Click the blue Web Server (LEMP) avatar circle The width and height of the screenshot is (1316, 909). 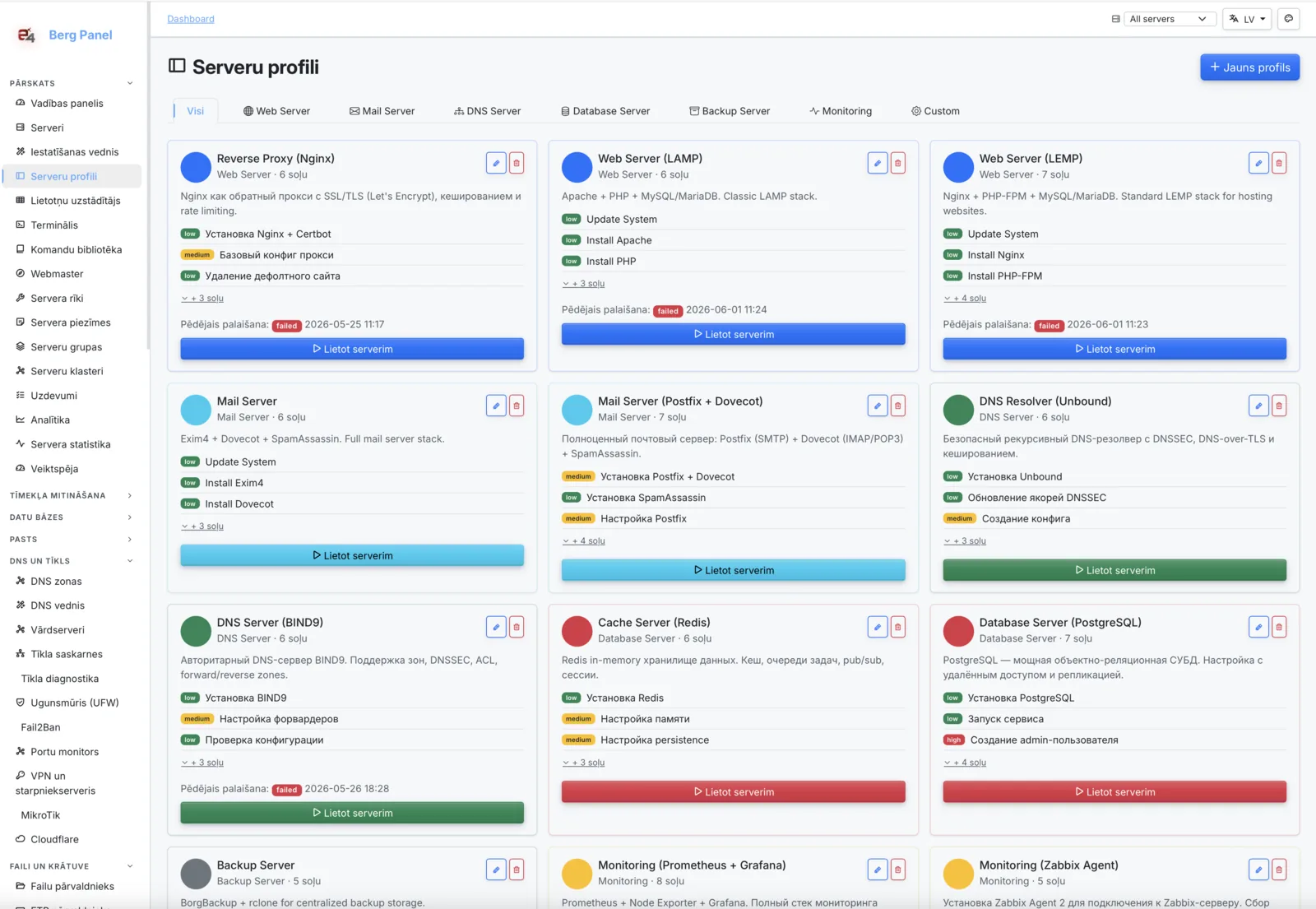958,167
